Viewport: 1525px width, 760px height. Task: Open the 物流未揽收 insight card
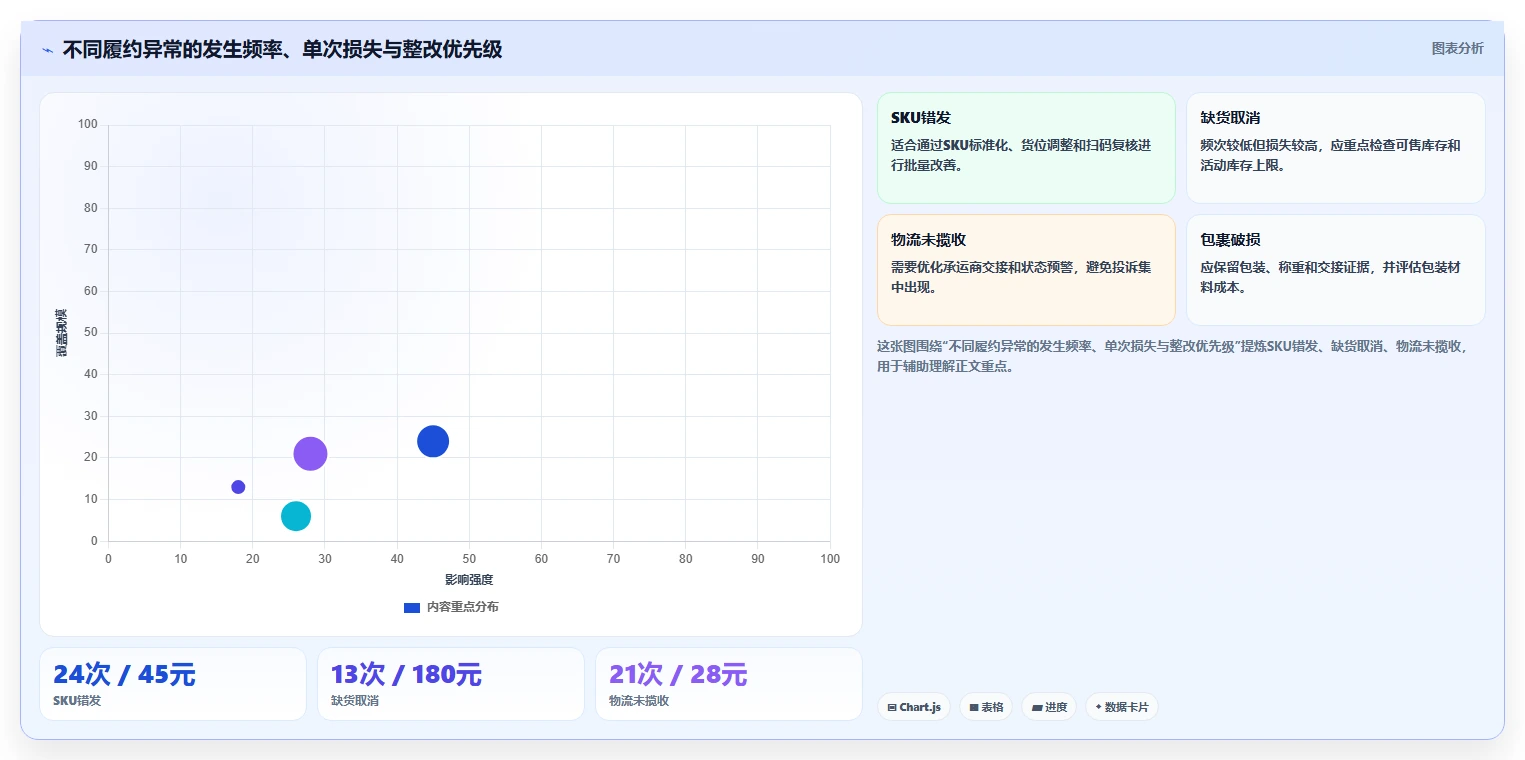1026,270
